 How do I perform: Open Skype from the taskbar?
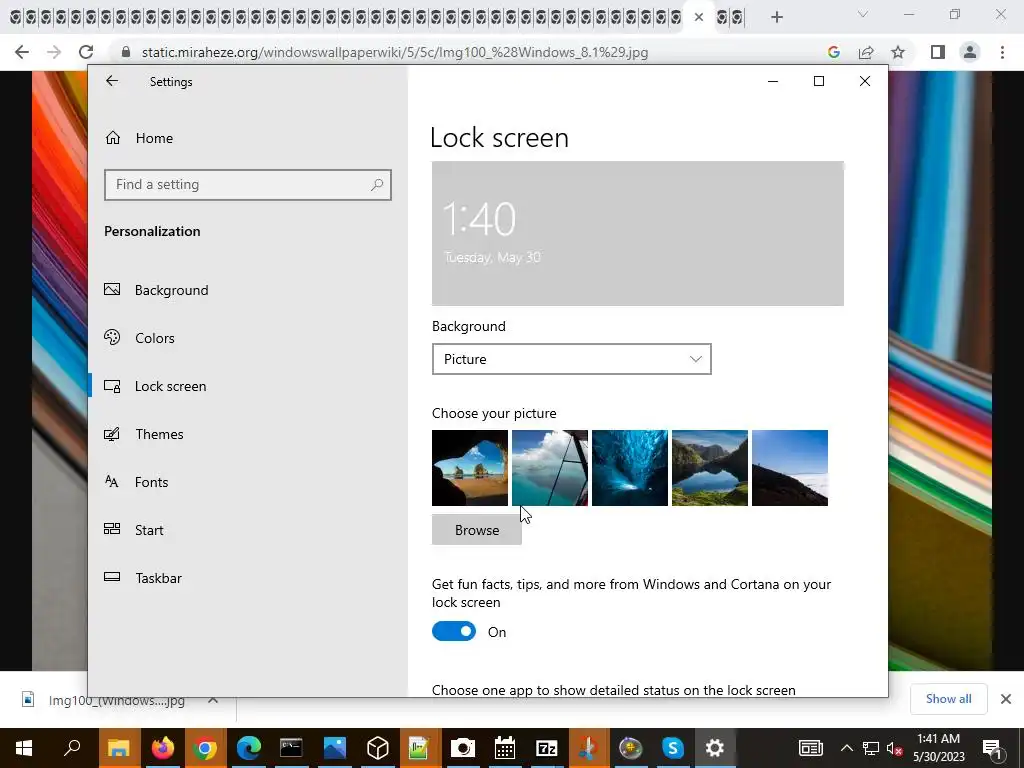(673, 748)
